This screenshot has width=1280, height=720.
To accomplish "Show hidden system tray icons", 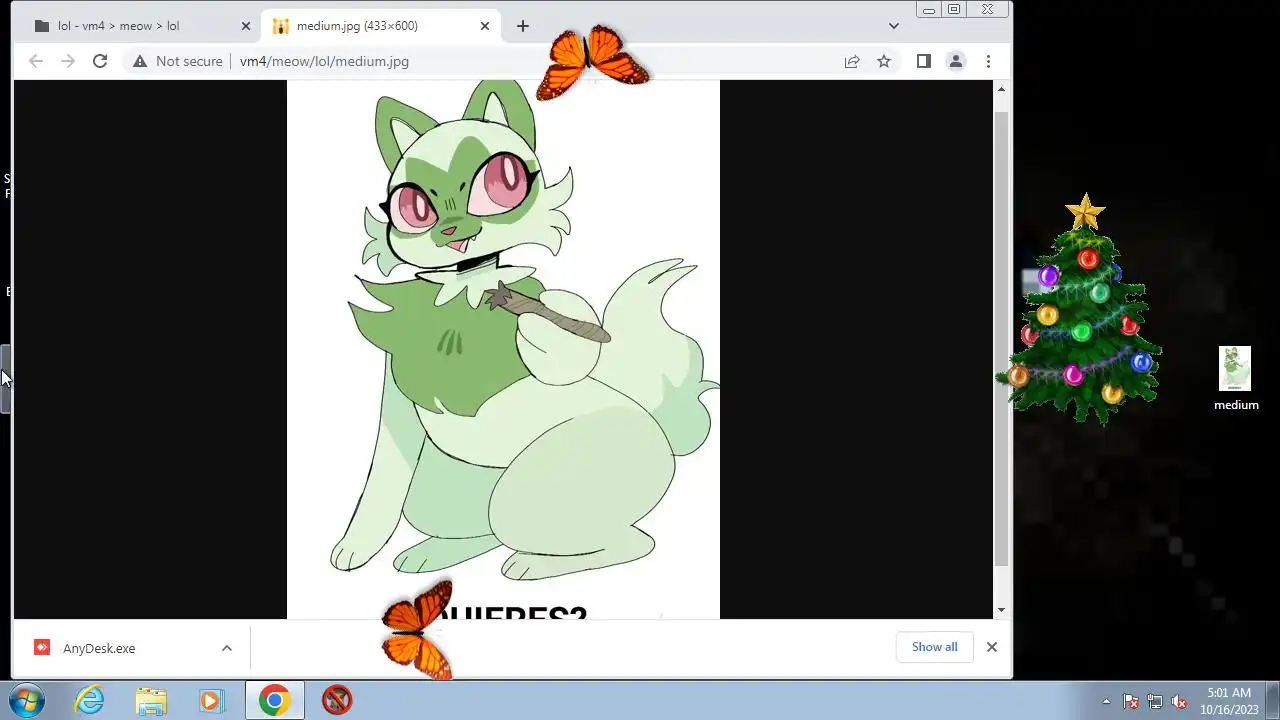I will pos(1106,701).
